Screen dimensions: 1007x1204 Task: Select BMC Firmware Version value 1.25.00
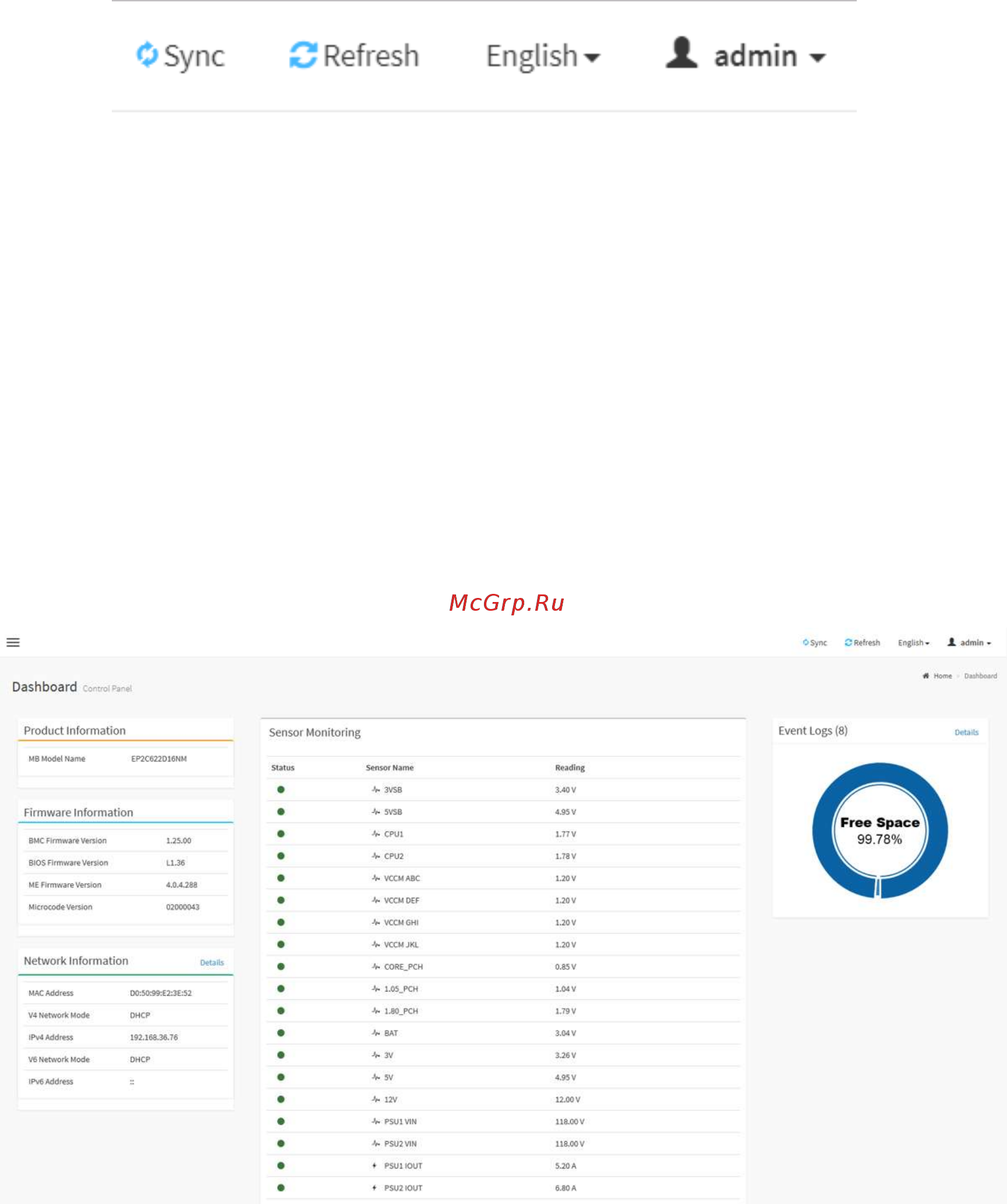point(179,841)
